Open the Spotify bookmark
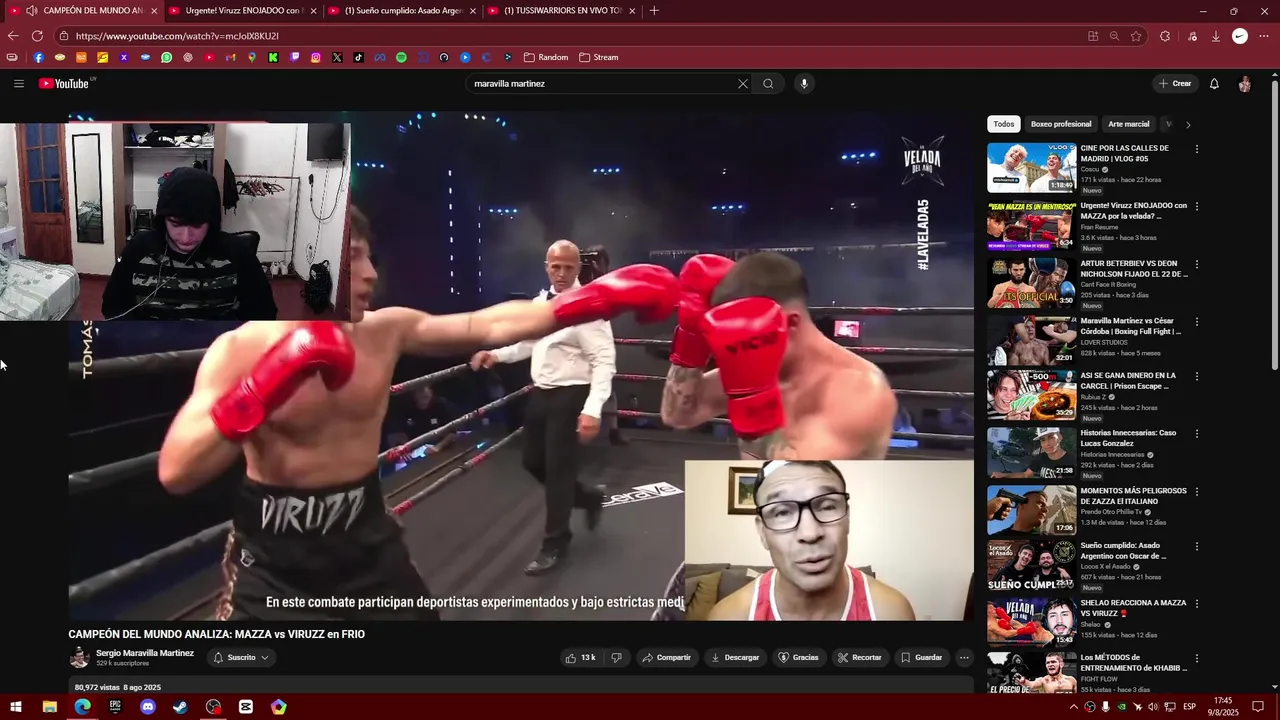Image resolution: width=1280 pixels, height=720 pixels. [401, 57]
